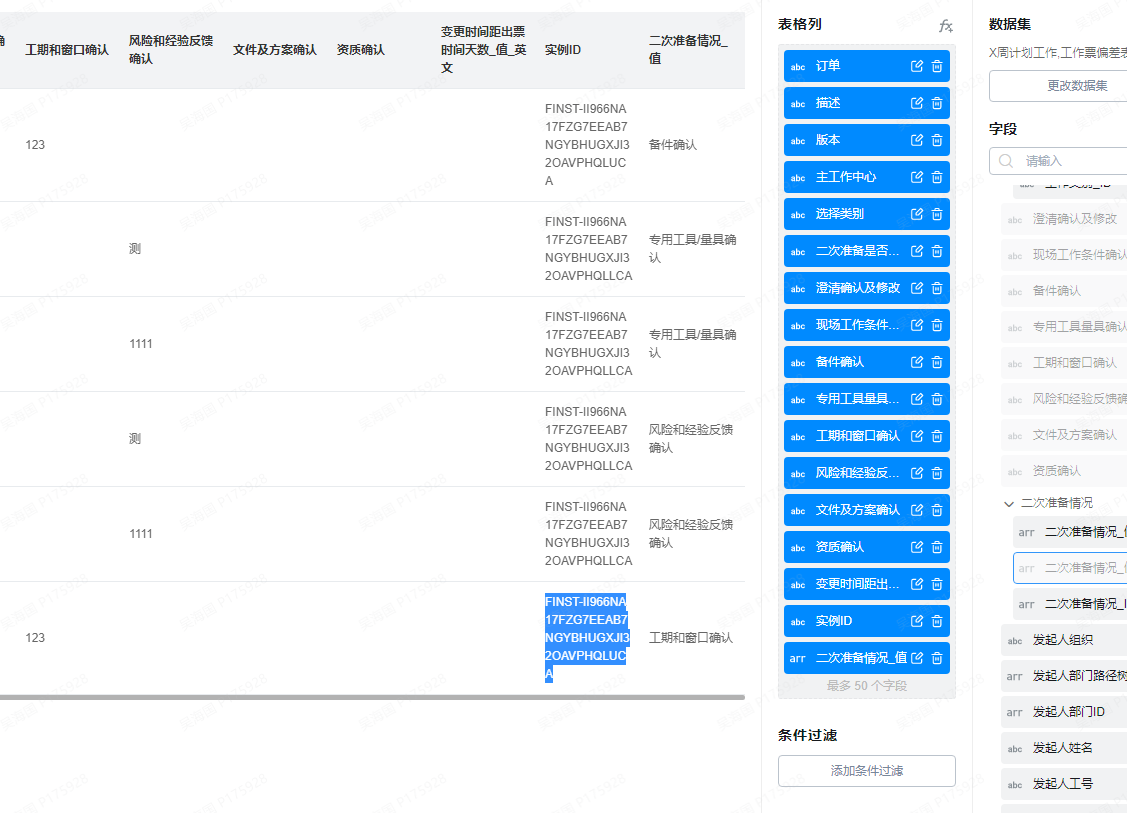Select the highlighted arr 二次准备情况 sub-field

pyautogui.click(x=1070, y=568)
